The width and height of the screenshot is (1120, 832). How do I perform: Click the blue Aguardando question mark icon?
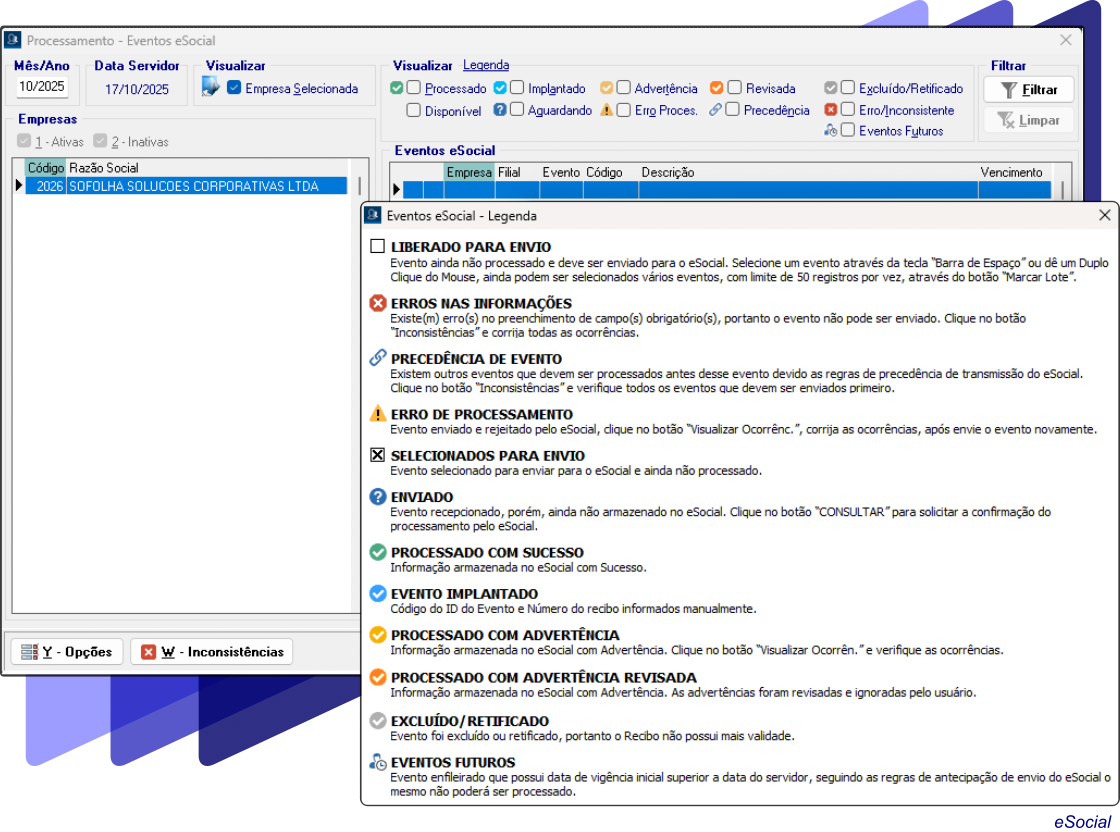[501, 110]
